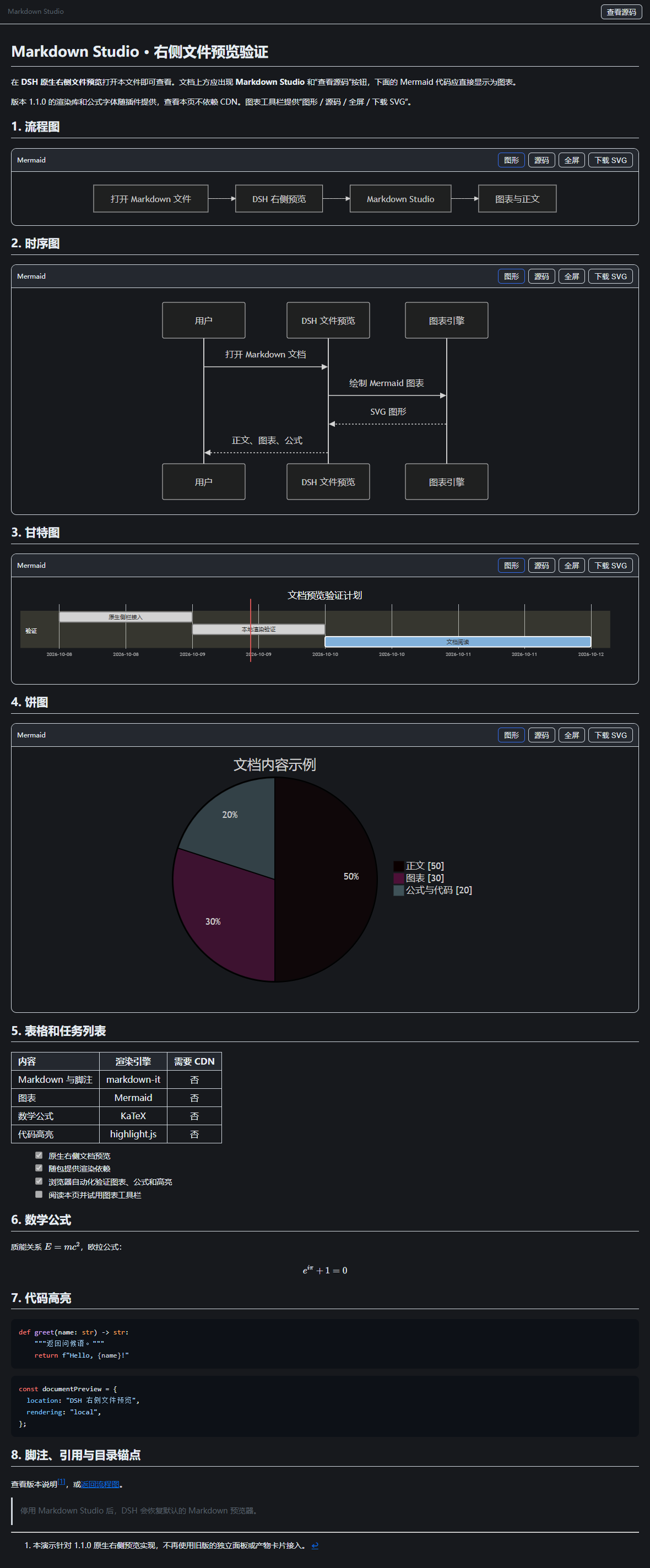Open sequence diagram in 全屏

[x=571, y=276]
